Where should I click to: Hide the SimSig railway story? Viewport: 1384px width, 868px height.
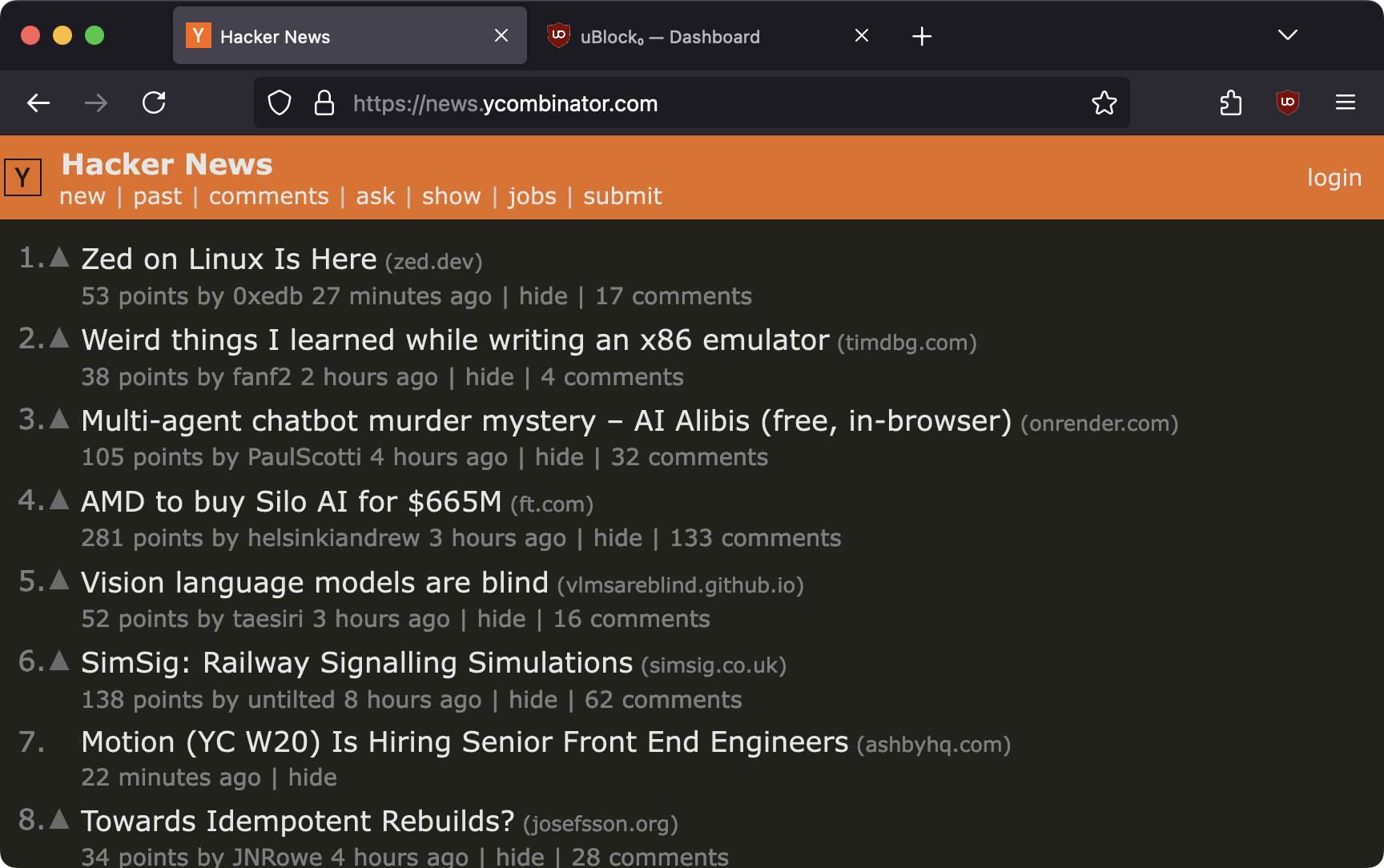click(x=532, y=699)
